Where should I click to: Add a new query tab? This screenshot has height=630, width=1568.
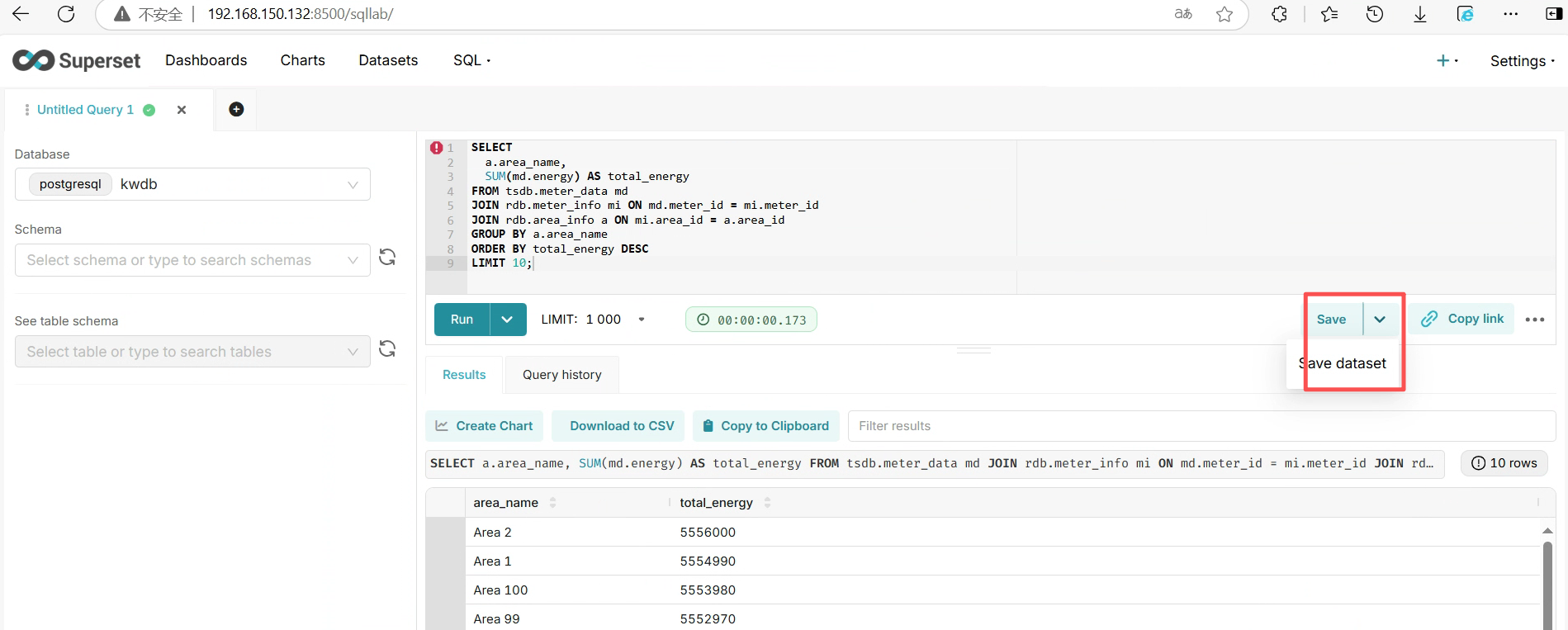click(236, 110)
